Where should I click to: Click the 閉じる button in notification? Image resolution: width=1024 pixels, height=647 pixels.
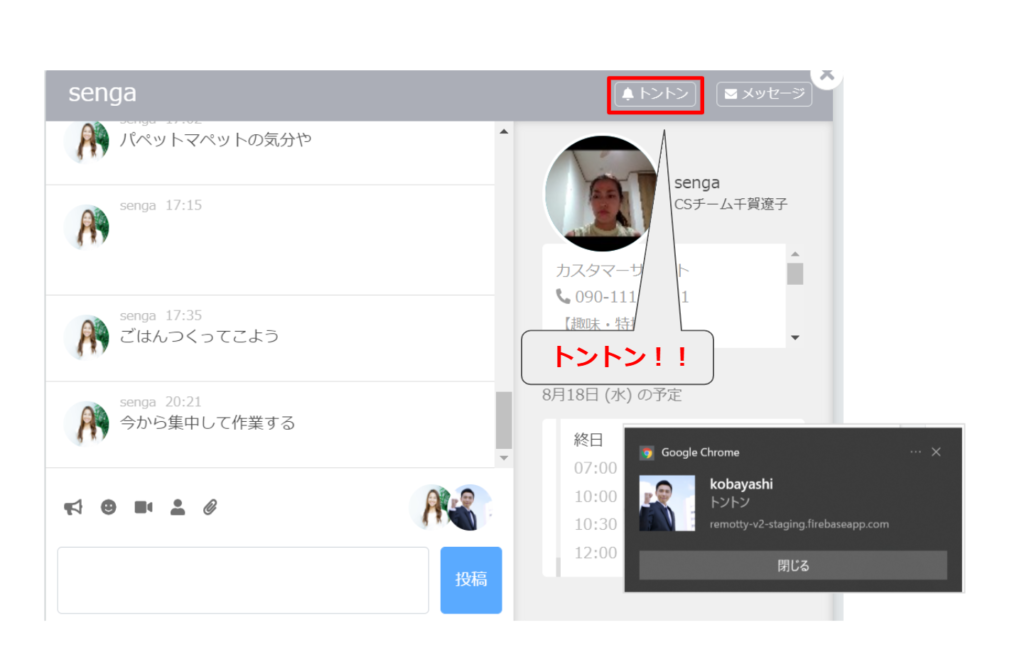click(x=793, y=565)
